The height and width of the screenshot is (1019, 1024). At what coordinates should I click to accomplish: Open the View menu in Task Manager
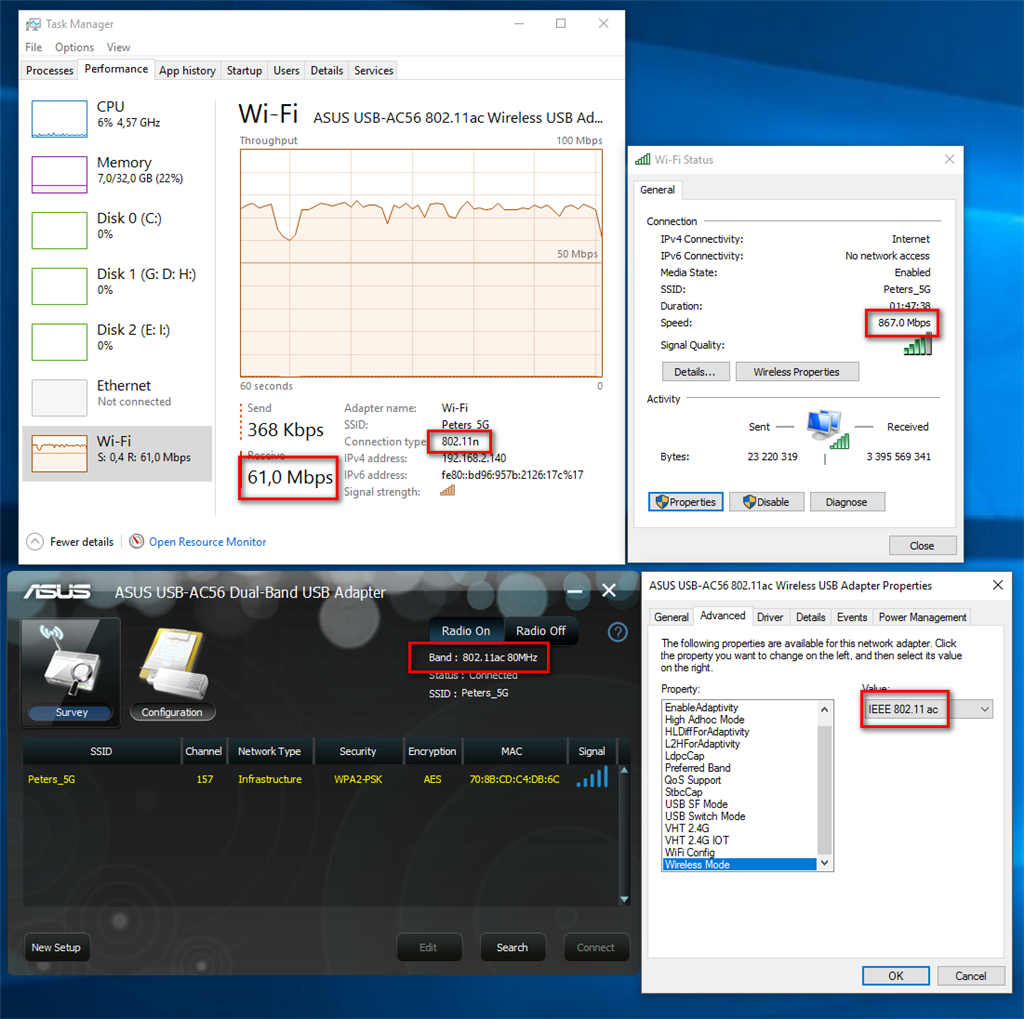tap(118, 47)
